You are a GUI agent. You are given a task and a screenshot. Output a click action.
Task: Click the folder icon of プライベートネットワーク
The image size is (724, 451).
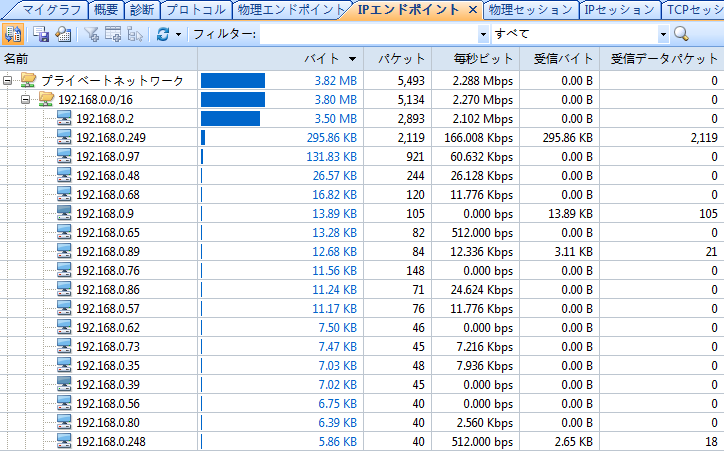29,80
